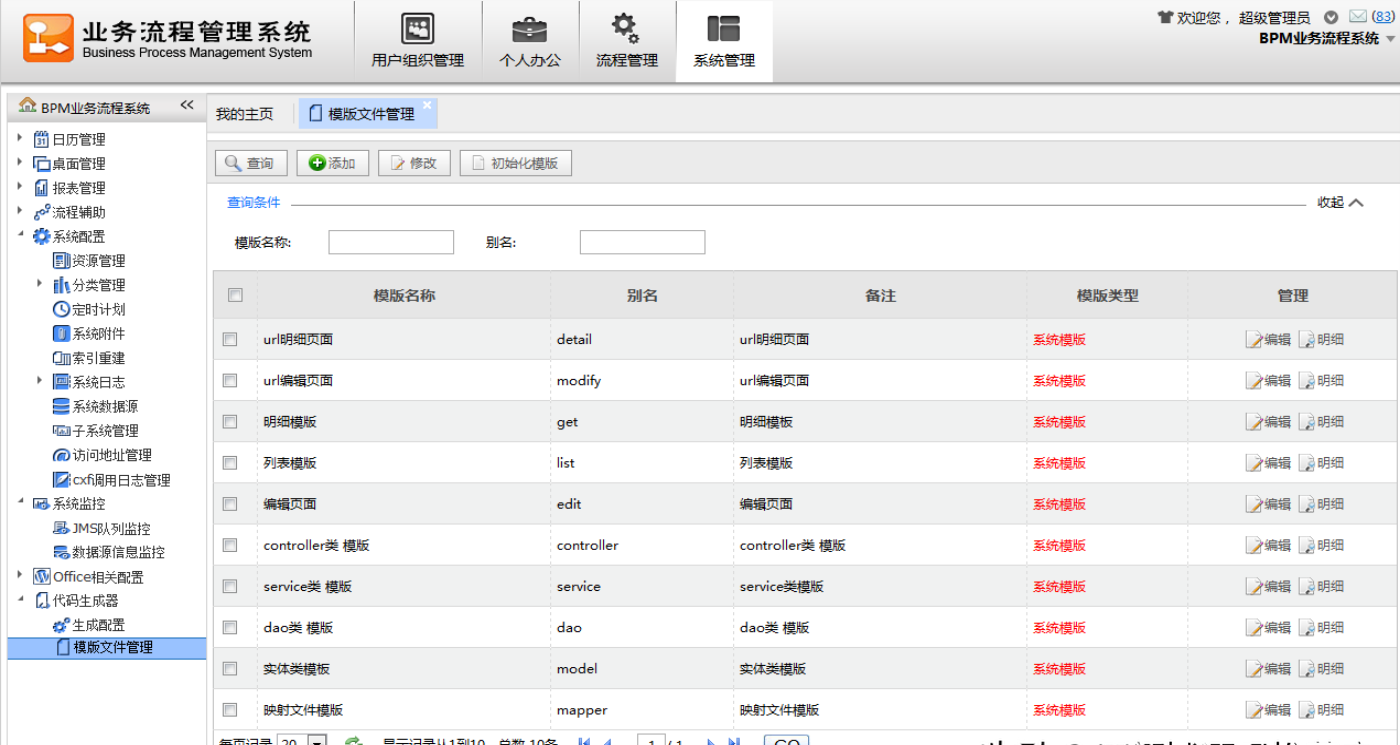Focus the 模版名称 input field
1400x745 pixels.
point(391,242)
